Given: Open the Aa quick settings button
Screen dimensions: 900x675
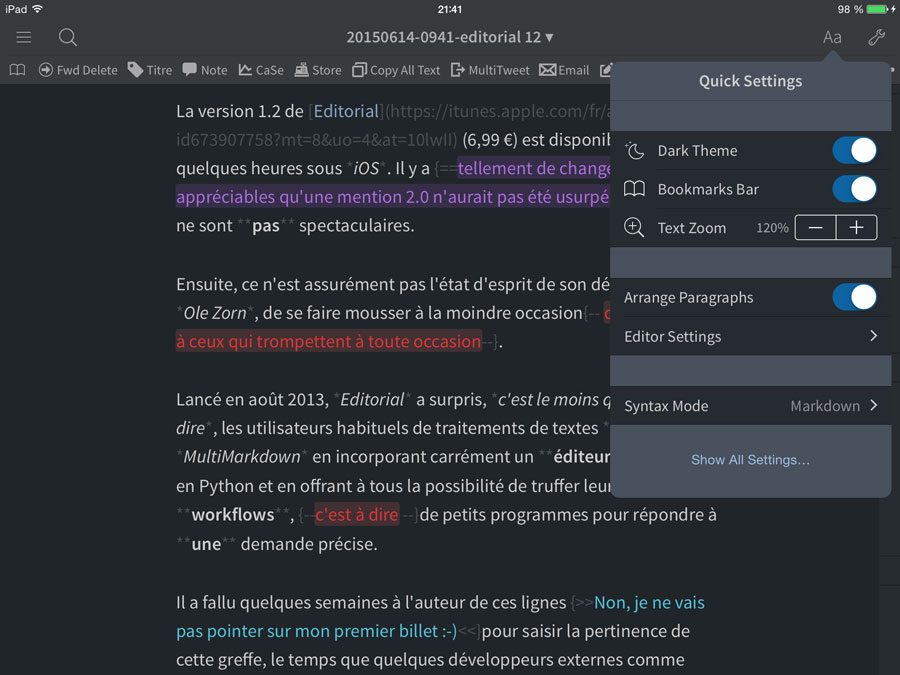Looking at the screenshot, I should [832, 37].
